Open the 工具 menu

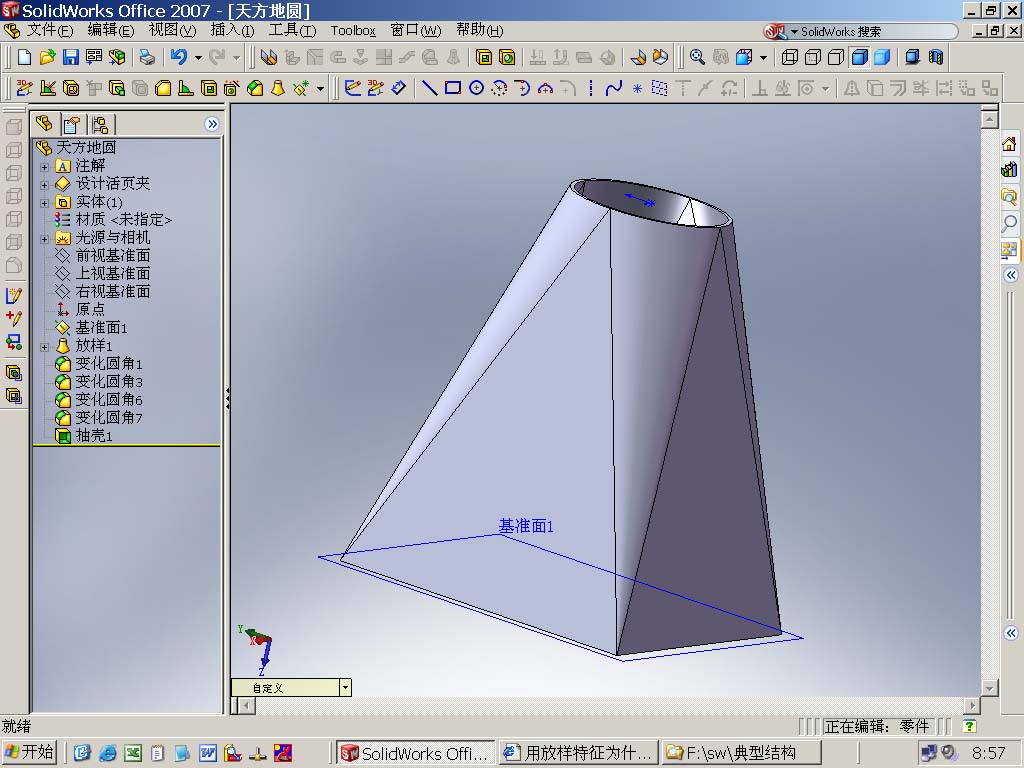[292, 30]
